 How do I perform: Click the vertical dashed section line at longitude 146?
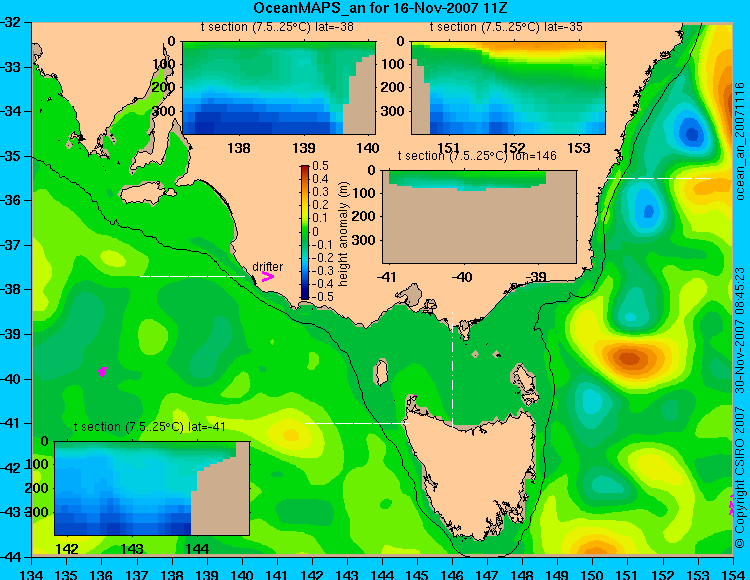pos(452,369)
